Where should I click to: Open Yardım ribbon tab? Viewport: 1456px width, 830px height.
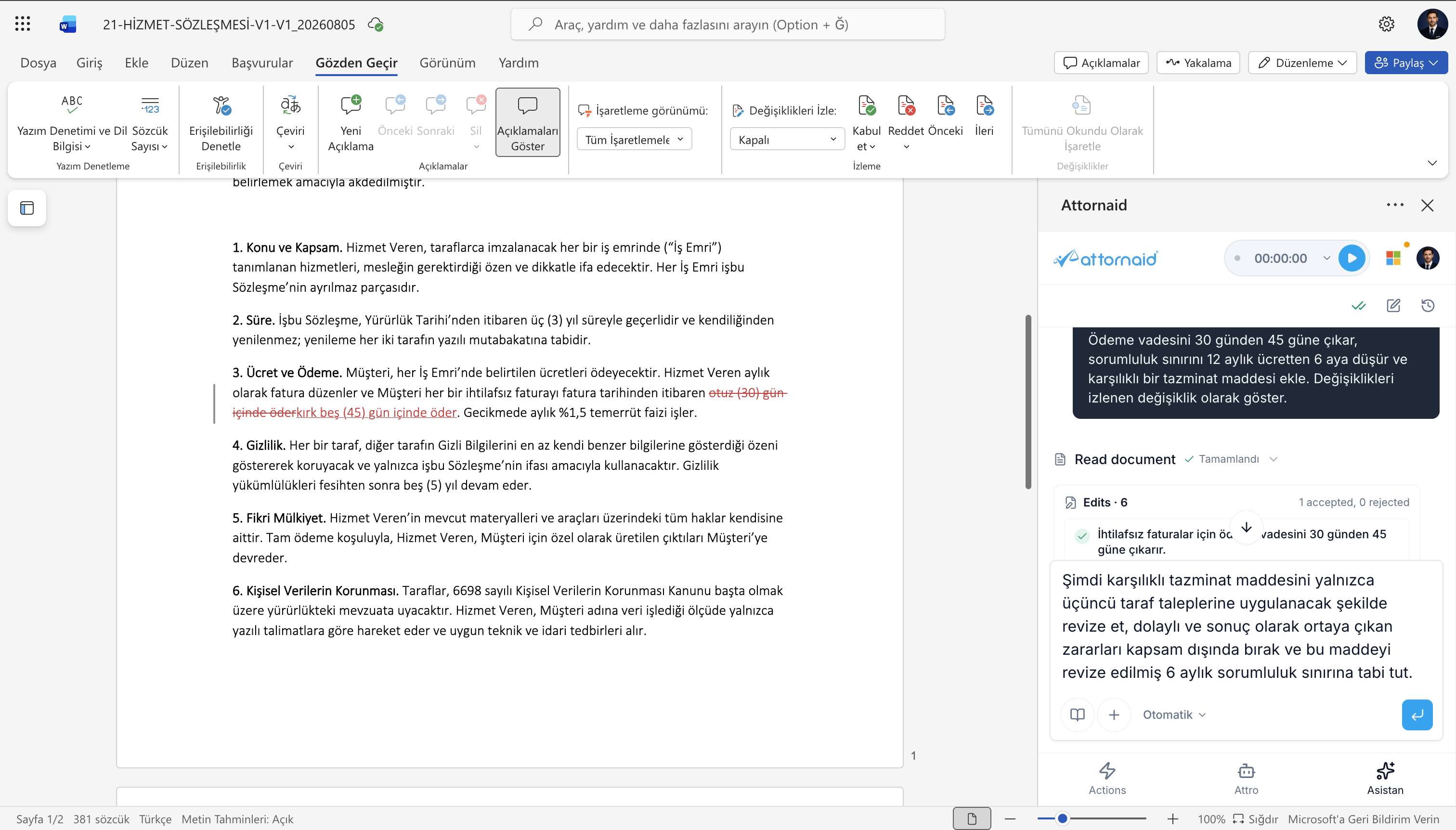click(518, 63)
